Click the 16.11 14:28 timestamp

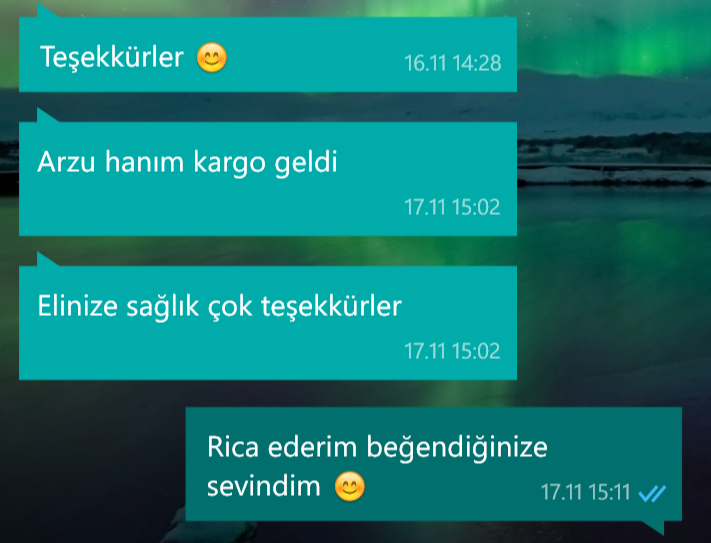click(453, 63)
